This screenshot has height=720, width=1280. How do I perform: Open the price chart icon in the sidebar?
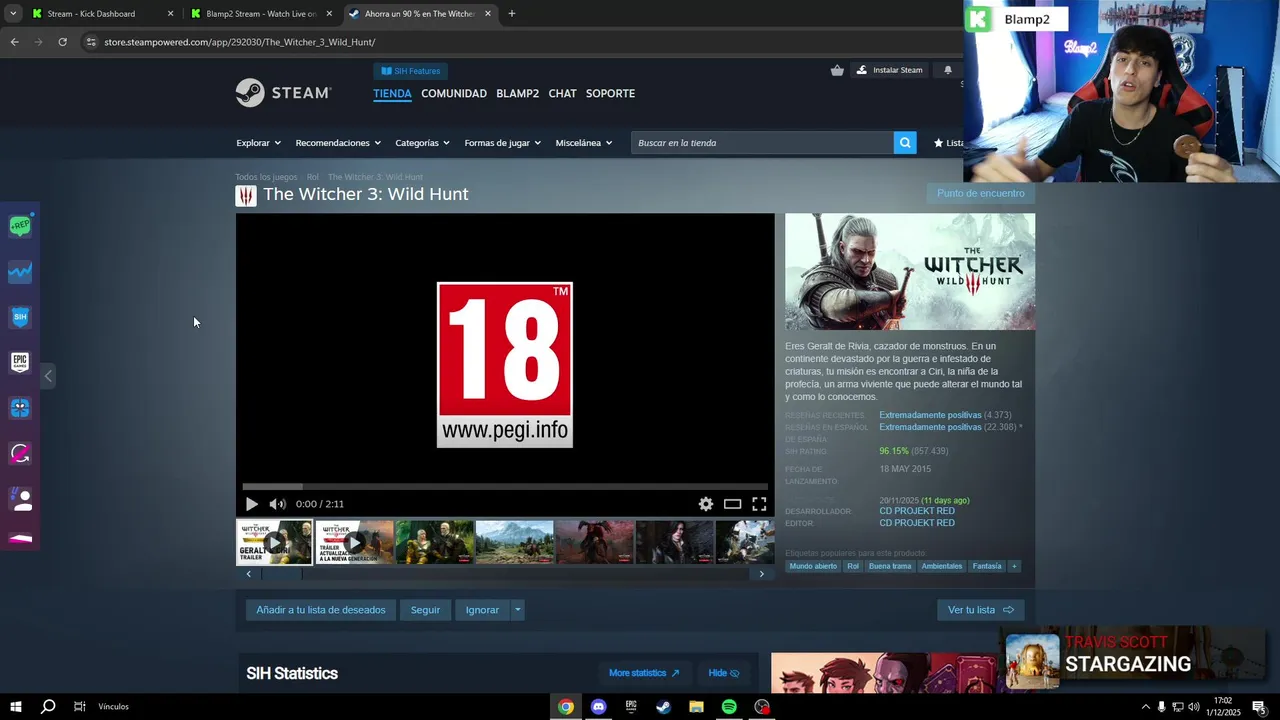tap(20, 271)
